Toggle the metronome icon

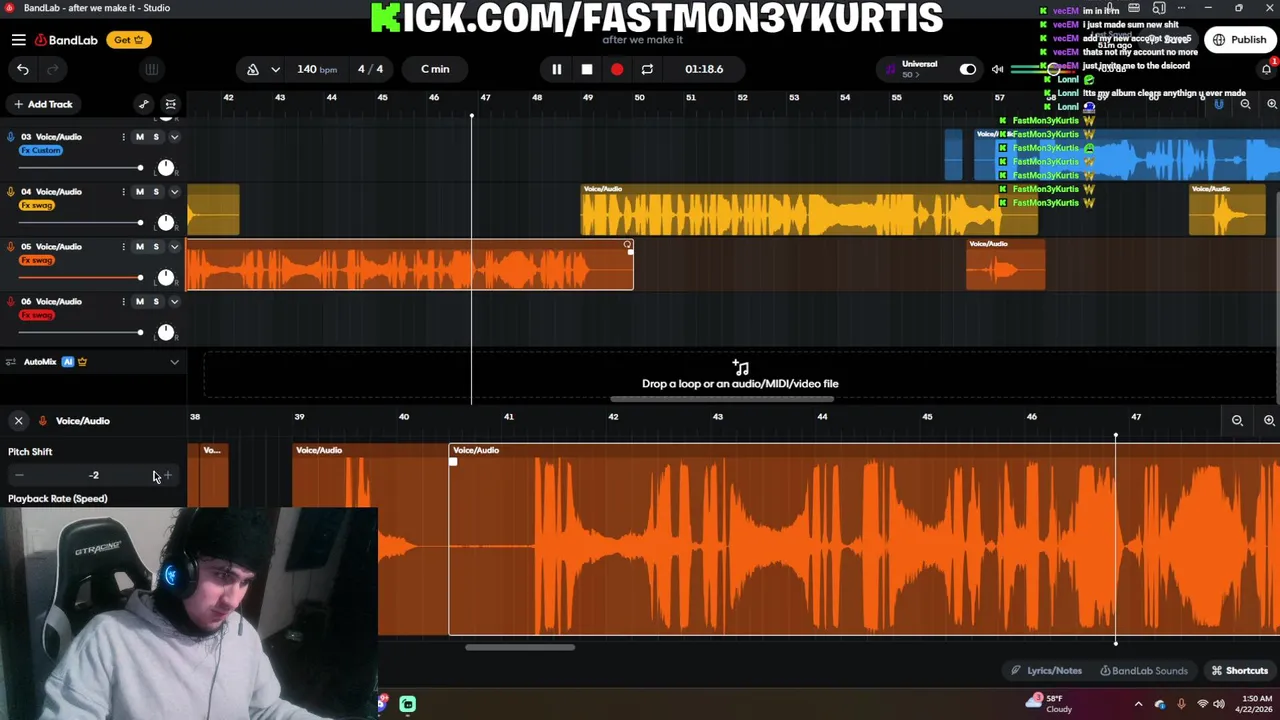pos(253,69)
